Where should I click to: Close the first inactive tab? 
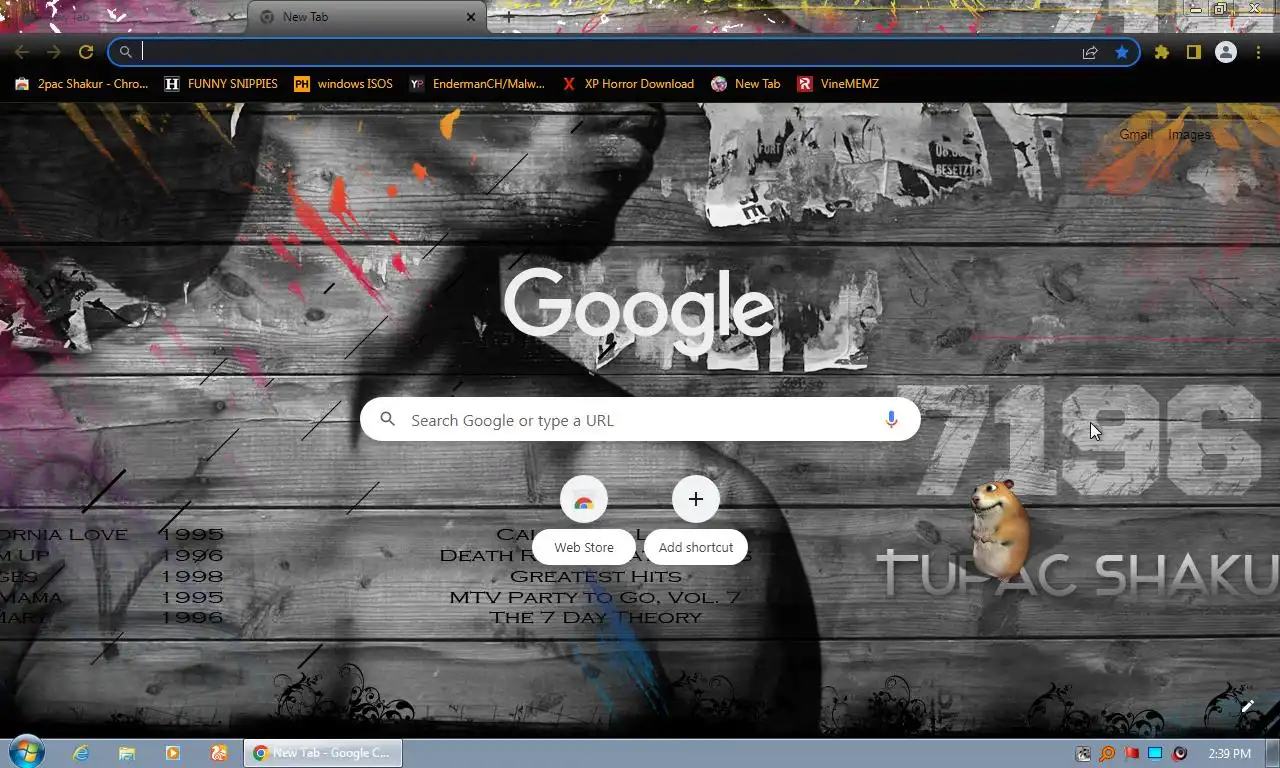(232, 17)
